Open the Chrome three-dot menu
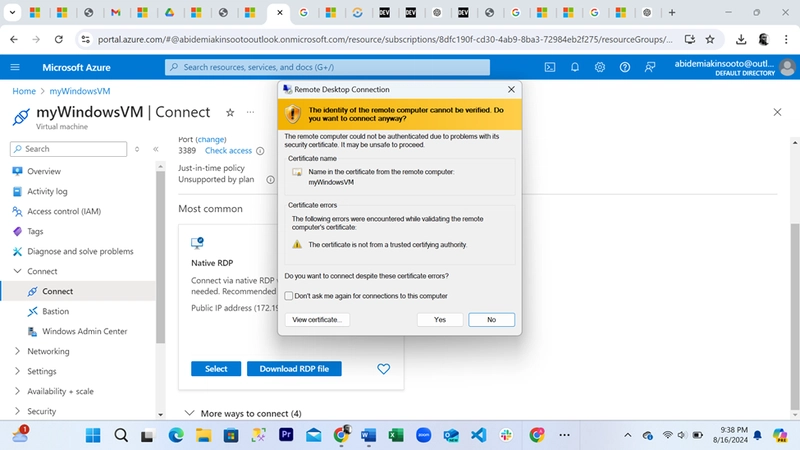 click(786, 39)
